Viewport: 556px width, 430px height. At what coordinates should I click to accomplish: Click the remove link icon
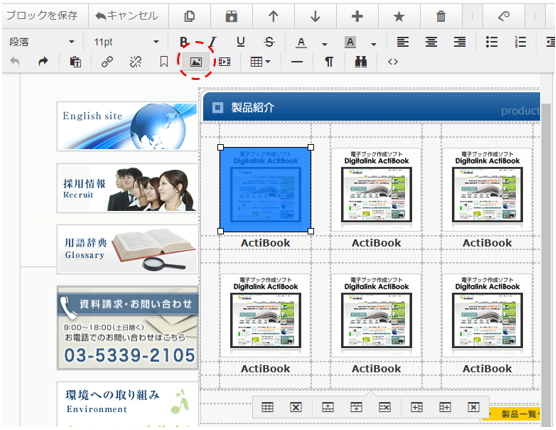135,62
